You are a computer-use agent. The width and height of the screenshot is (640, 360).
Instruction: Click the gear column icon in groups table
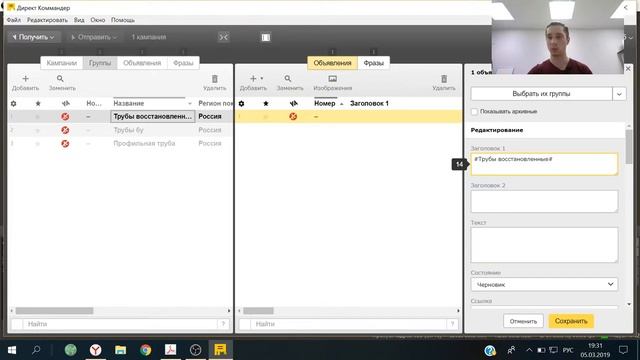pos(13,104)
